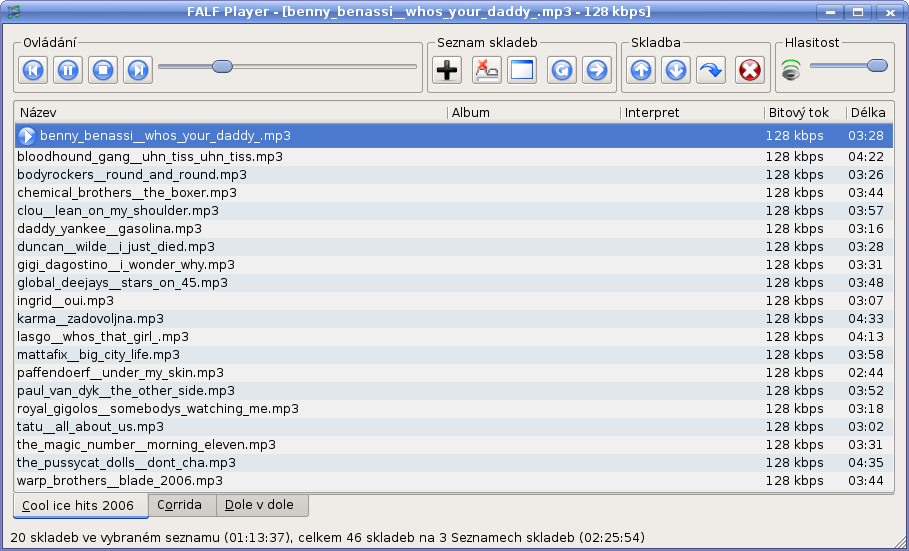Image resolution: width=909 pixels, height=551 pixels.
Task: Skip to the next track
Action: (x=137, y=69)
